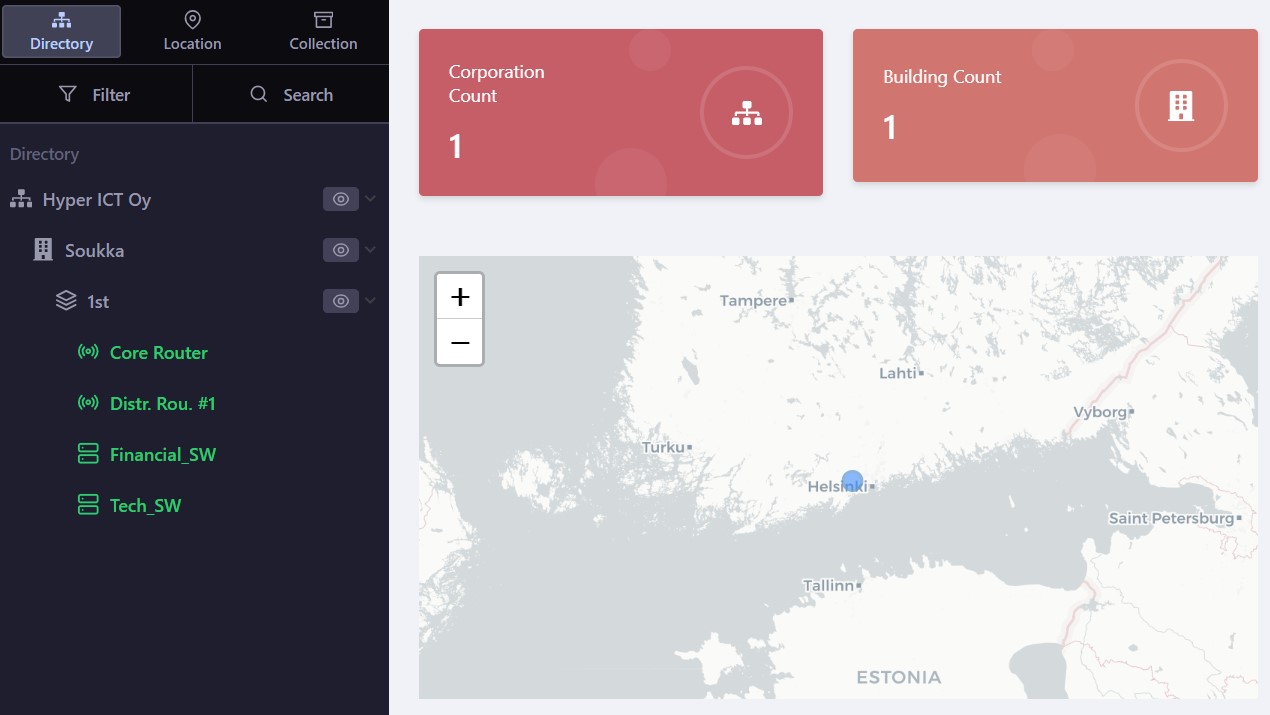Toggle the eye icon for the 1st floor
The height and width of the screenshot is (715, 1270).
click(x=340, y=300)
